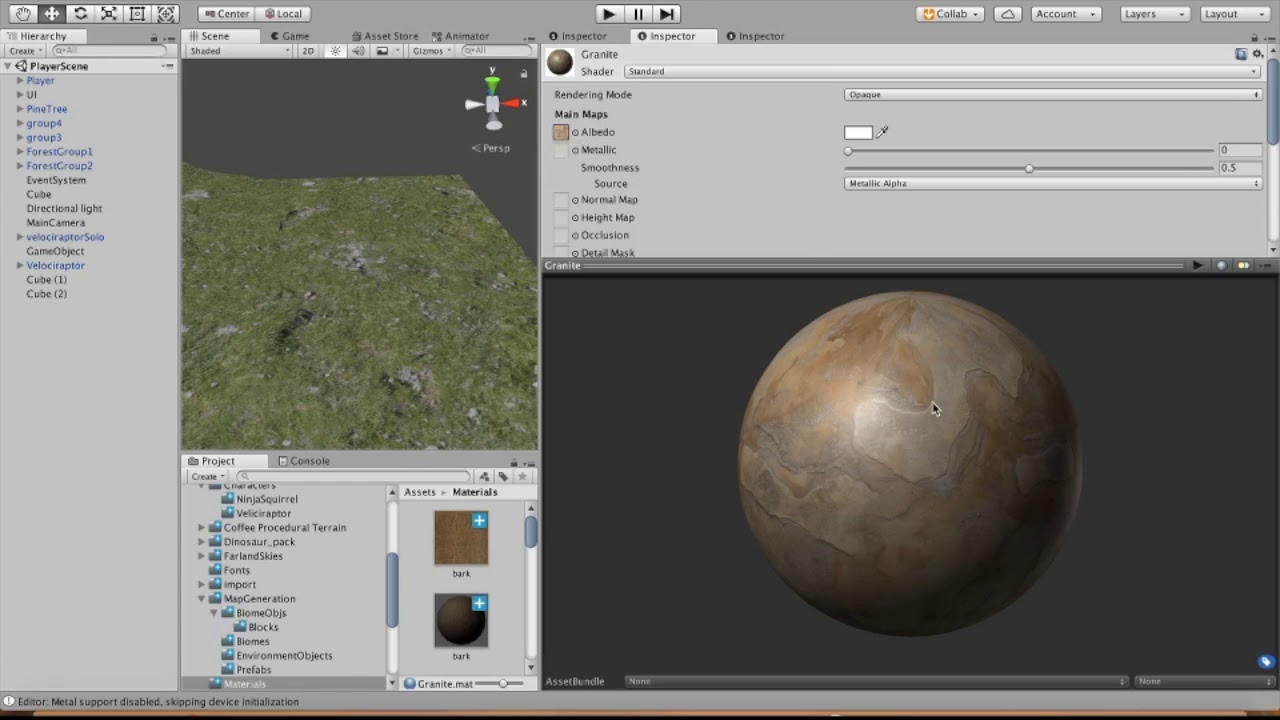The image size is (1280, 720).
Task: Toggle Local handle rotation
Action: [x=282, y=14]
